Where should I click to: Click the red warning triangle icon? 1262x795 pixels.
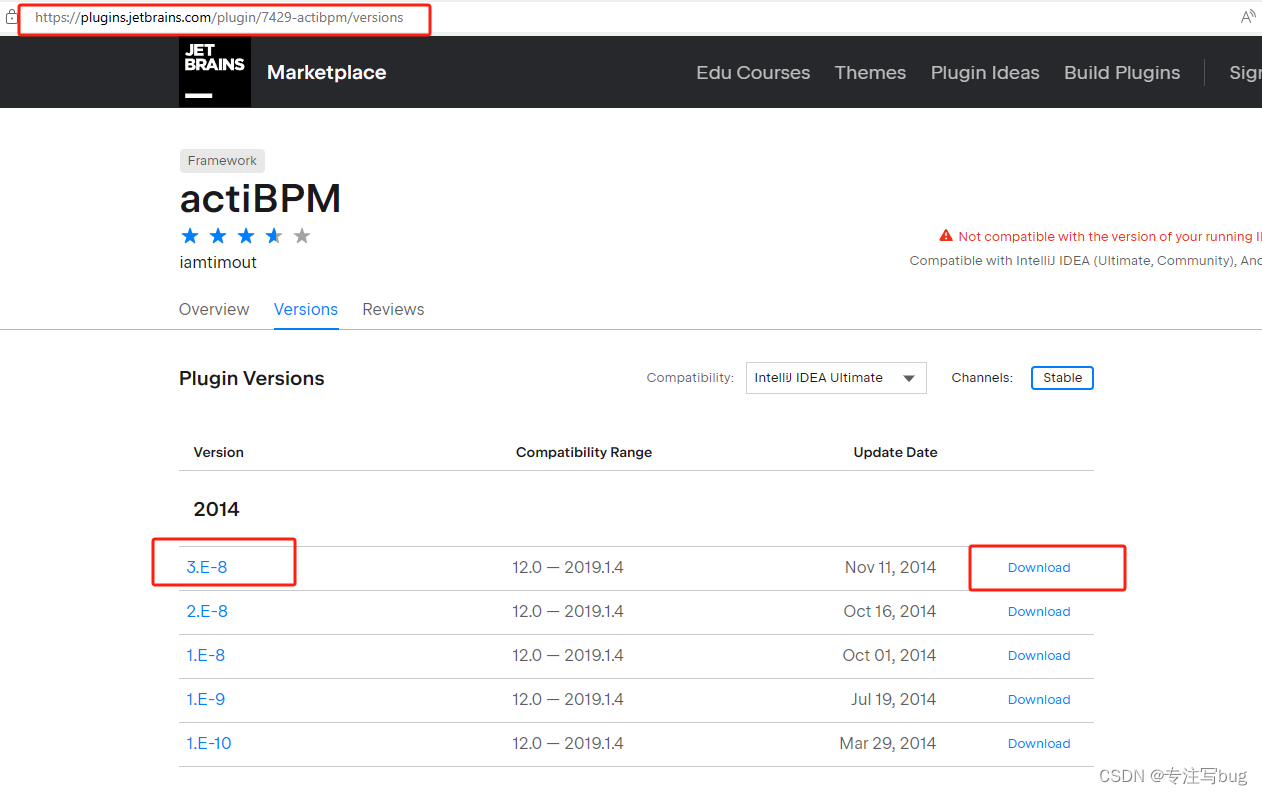pyautogui.click(x=946, y=236)
